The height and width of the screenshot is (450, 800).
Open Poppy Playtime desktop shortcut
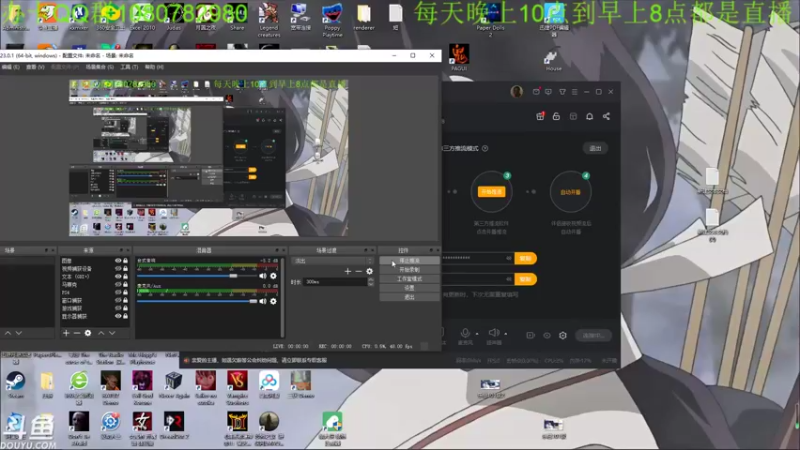pyautogui.click(x=332, y=19)
